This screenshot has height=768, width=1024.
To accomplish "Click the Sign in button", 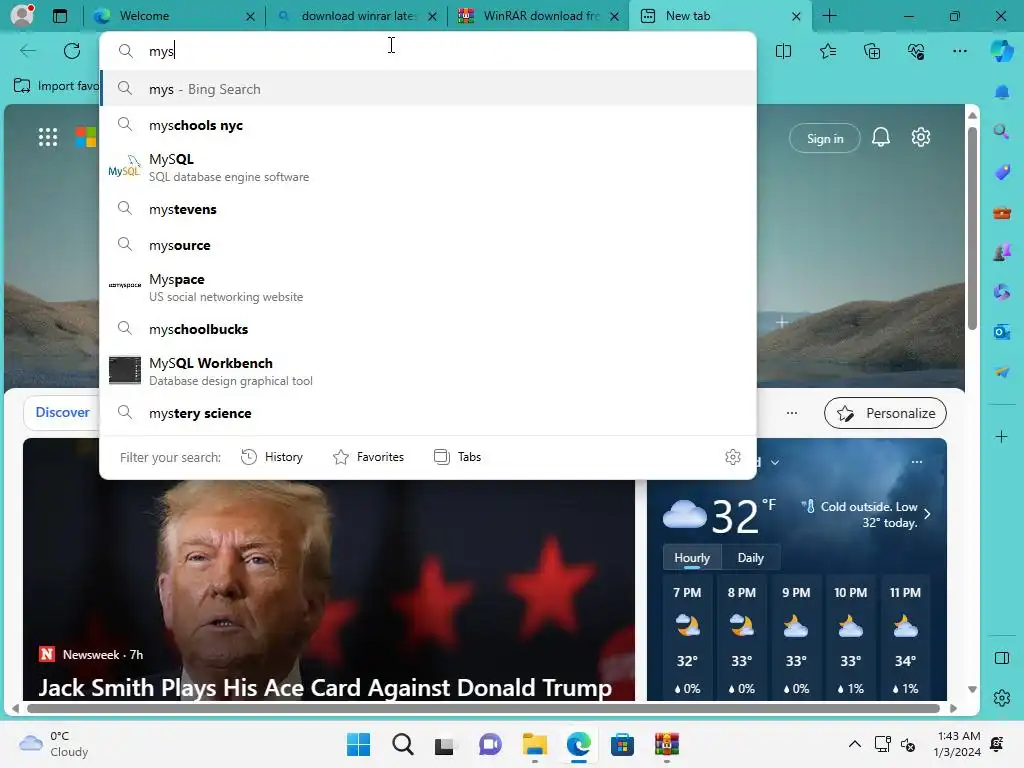I will point(825,138).
